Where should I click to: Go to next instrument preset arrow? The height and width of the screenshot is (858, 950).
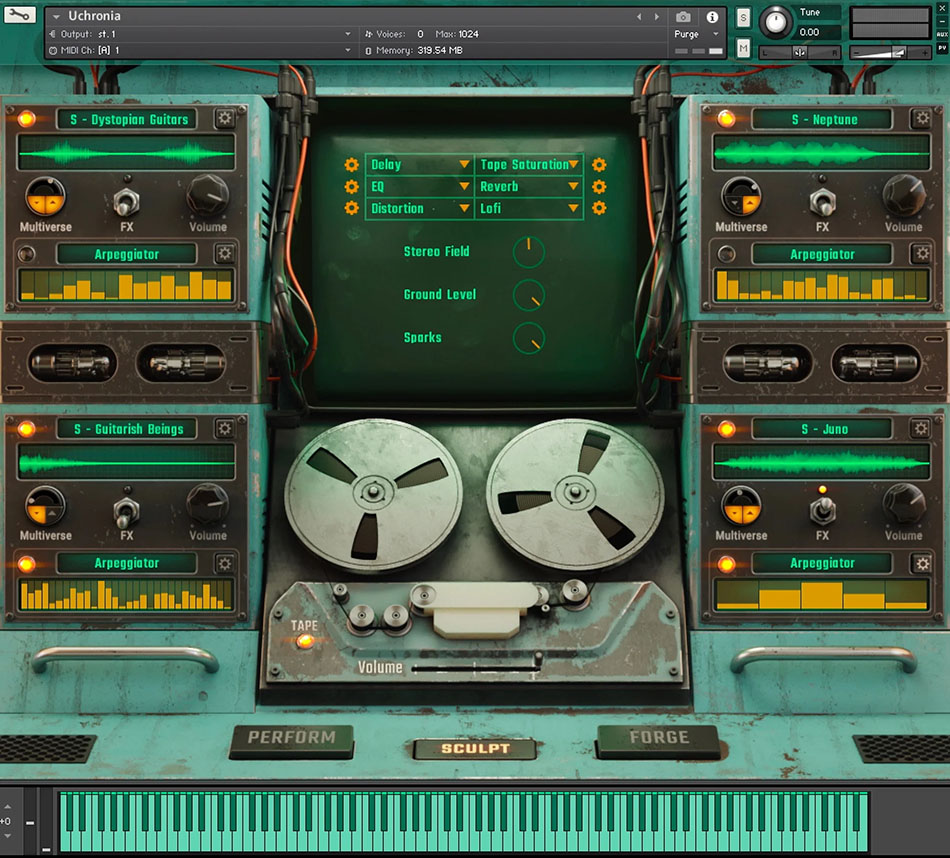click(x=657, y=17)
